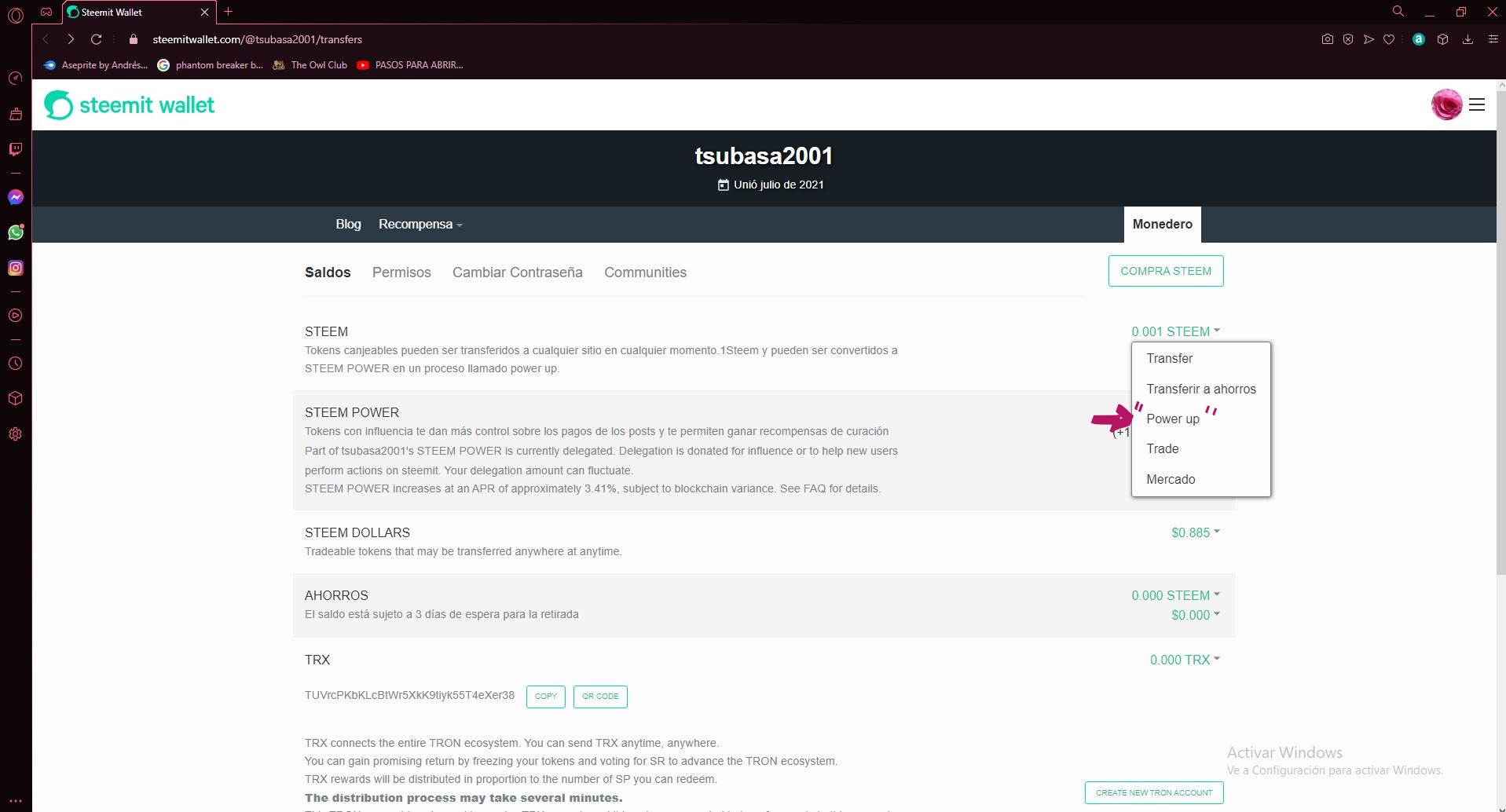Click the sidebar three-dots more button
This screenshot has width=1506, height=812.
[15, 801]
